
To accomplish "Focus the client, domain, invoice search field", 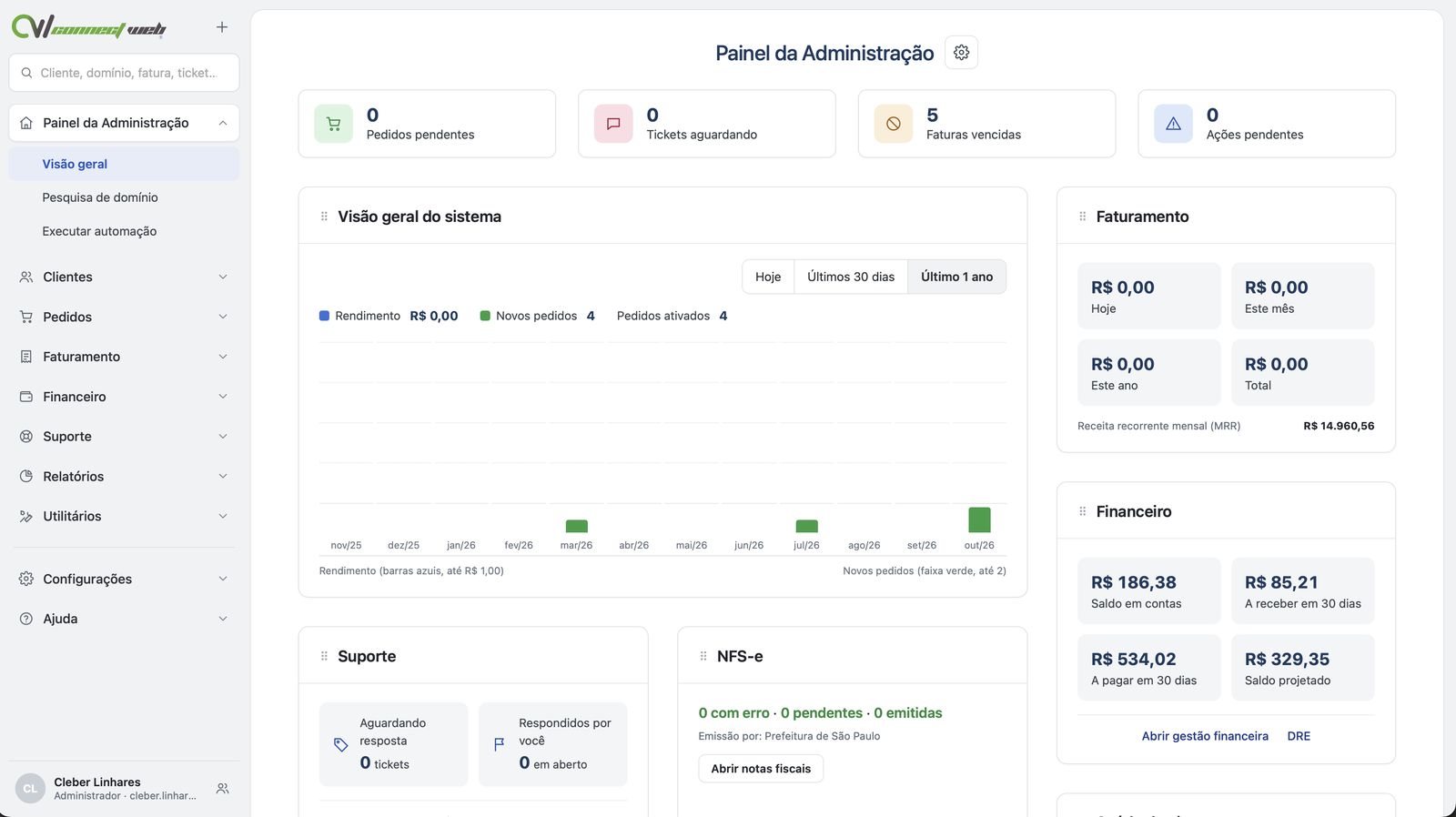I will pyautogui.click(x=124, y=73).
